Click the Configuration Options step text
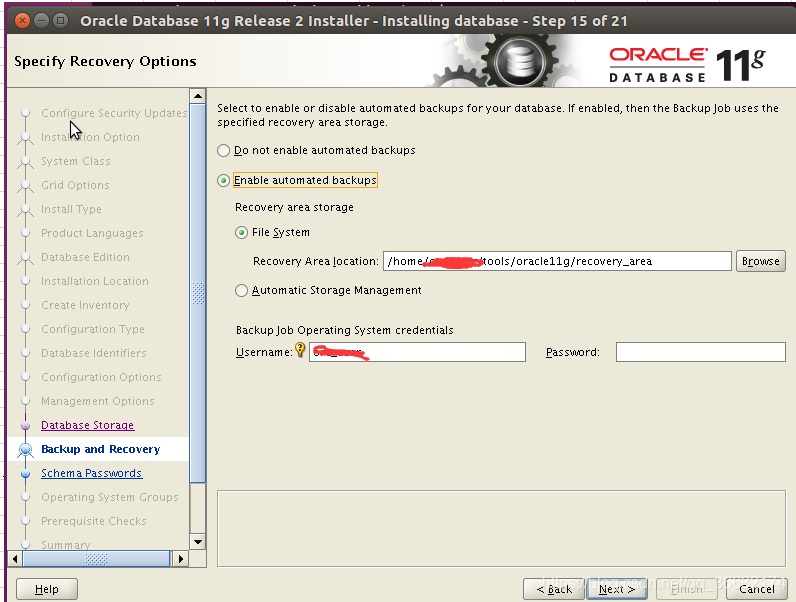This screenshot has height=602, width=796. click(x=101, y=377)
